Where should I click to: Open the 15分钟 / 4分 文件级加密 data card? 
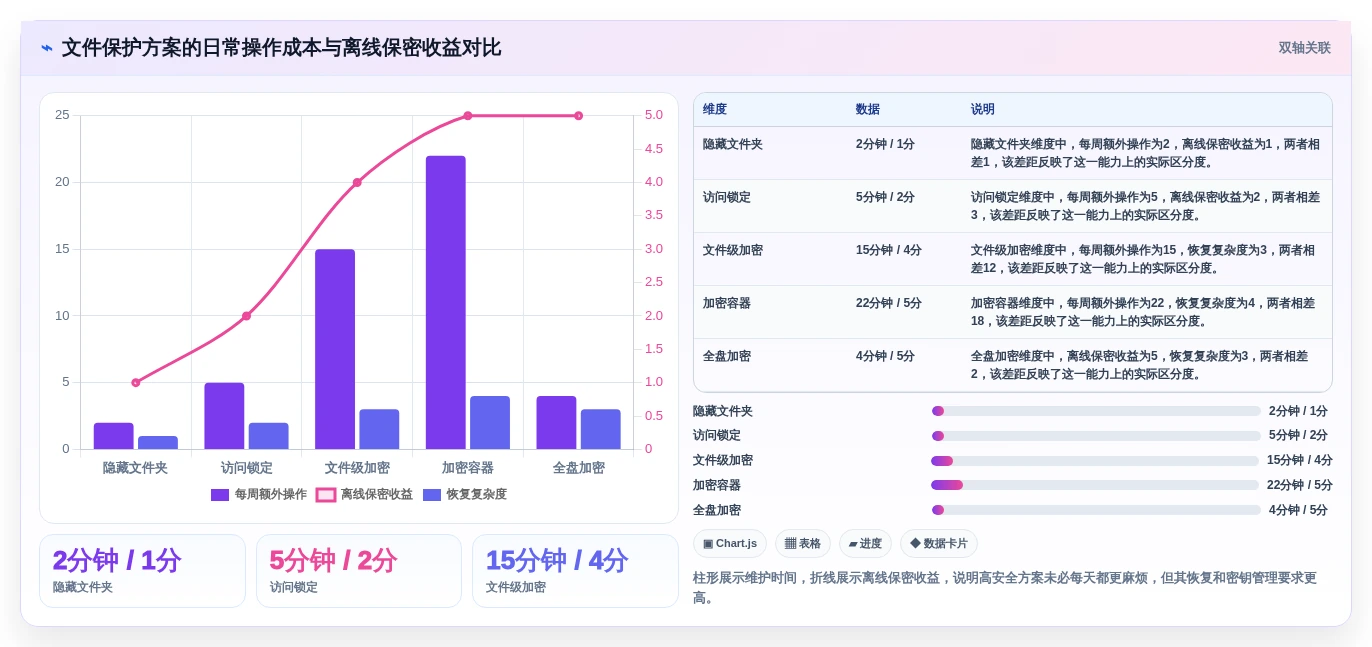[575, 571]
